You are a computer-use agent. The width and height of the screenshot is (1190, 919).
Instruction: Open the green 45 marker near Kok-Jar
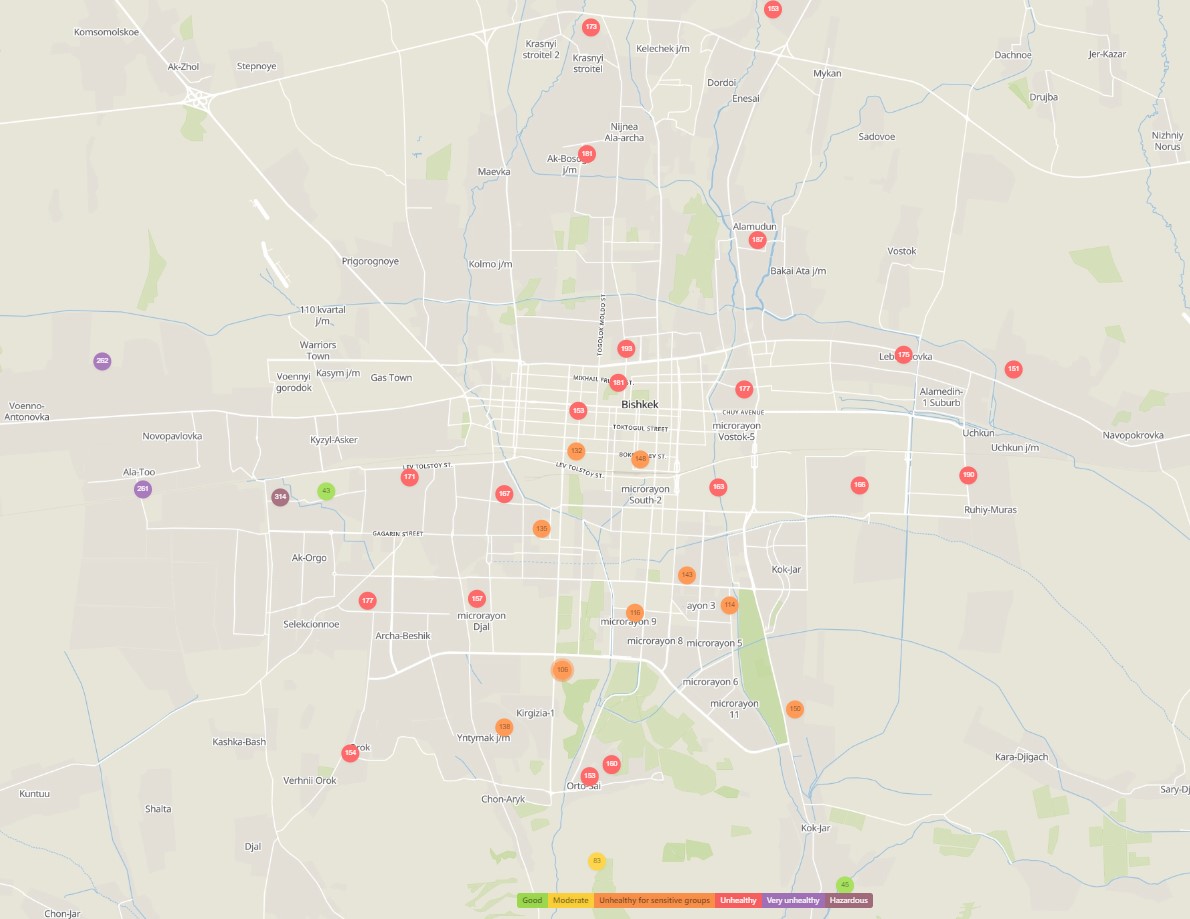(845, 885)
